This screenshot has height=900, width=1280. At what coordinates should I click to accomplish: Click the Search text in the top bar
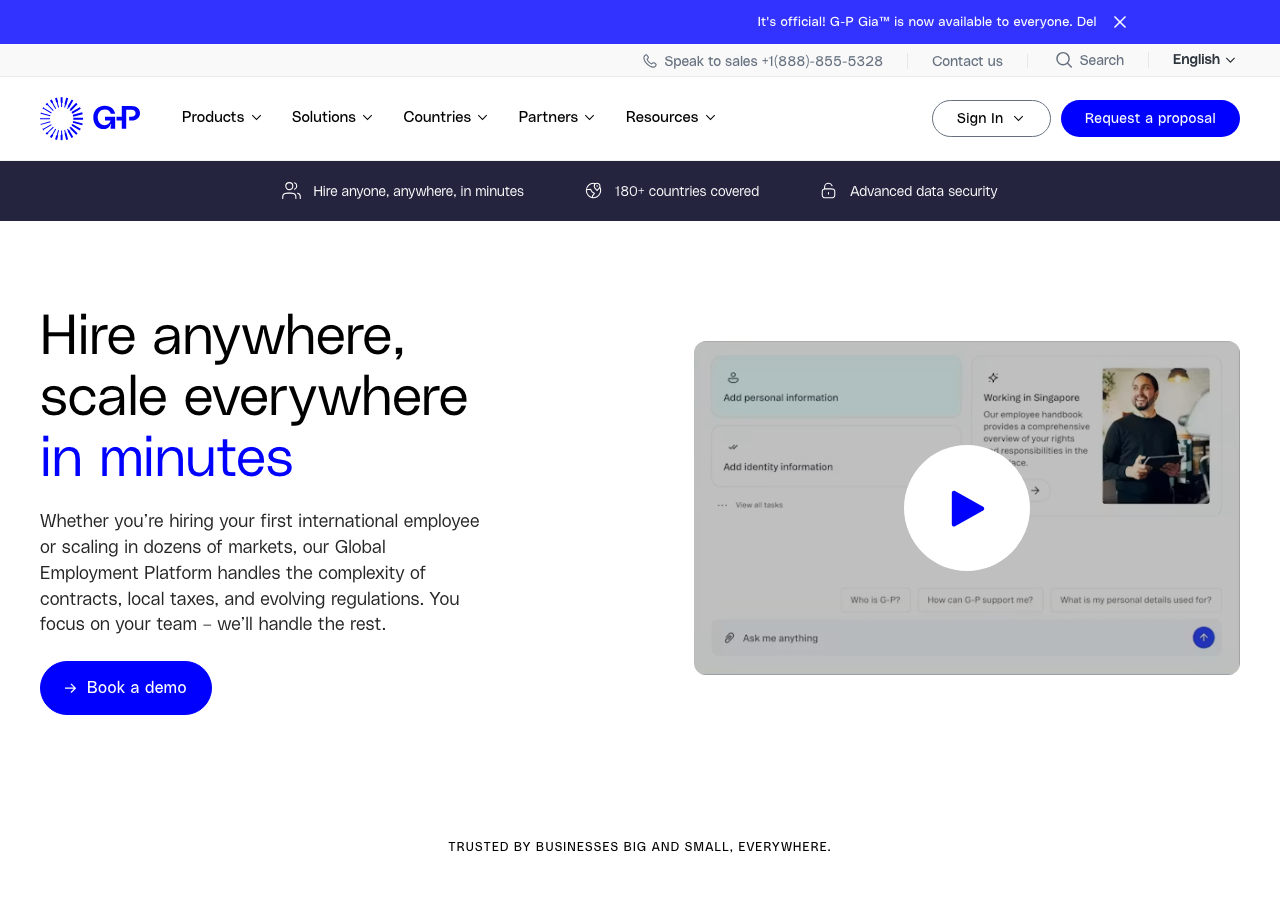pyautogui.click(x=1101, y=60)
